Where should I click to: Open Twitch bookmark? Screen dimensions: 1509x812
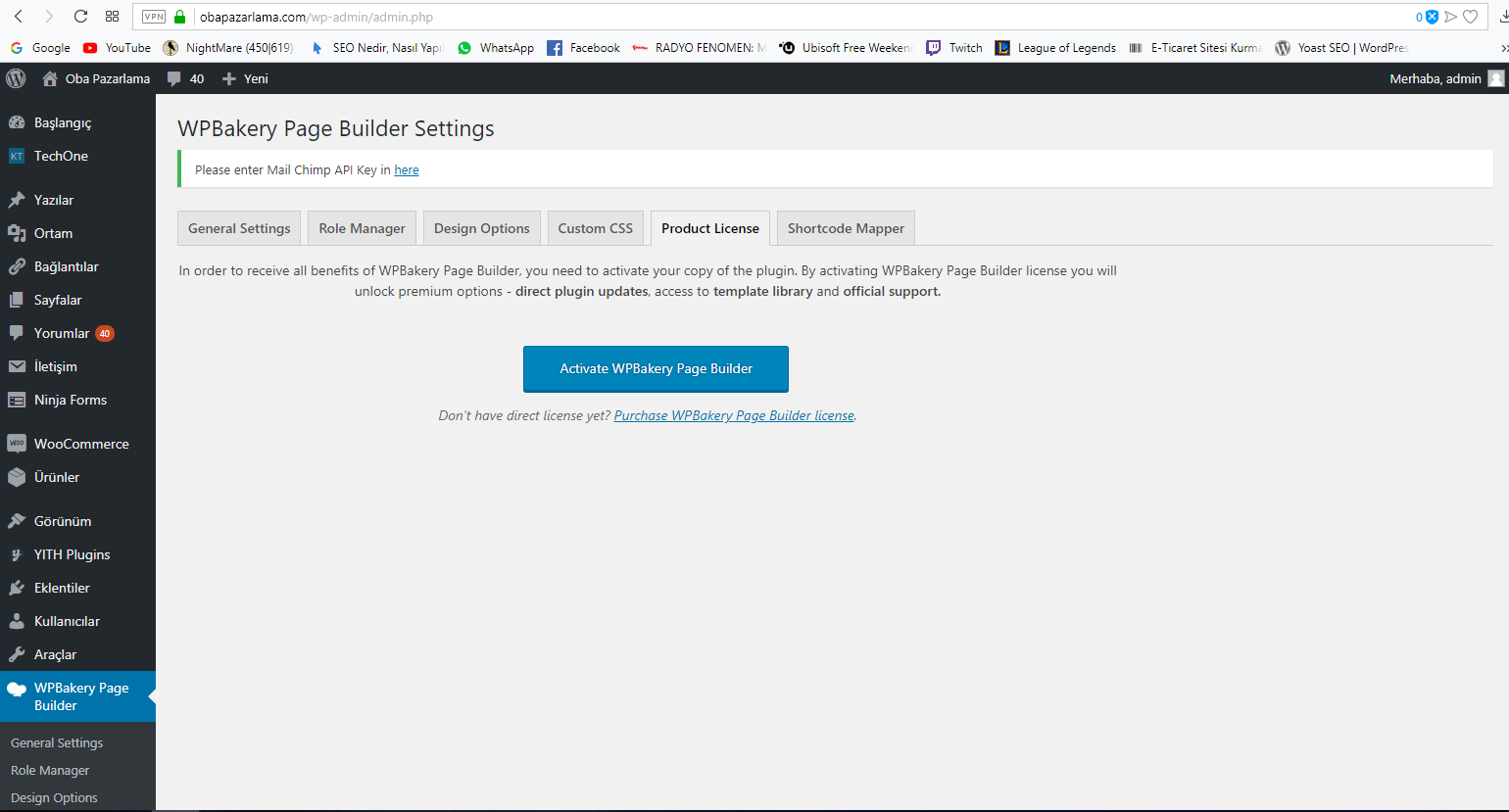click(x=953, y=47)
